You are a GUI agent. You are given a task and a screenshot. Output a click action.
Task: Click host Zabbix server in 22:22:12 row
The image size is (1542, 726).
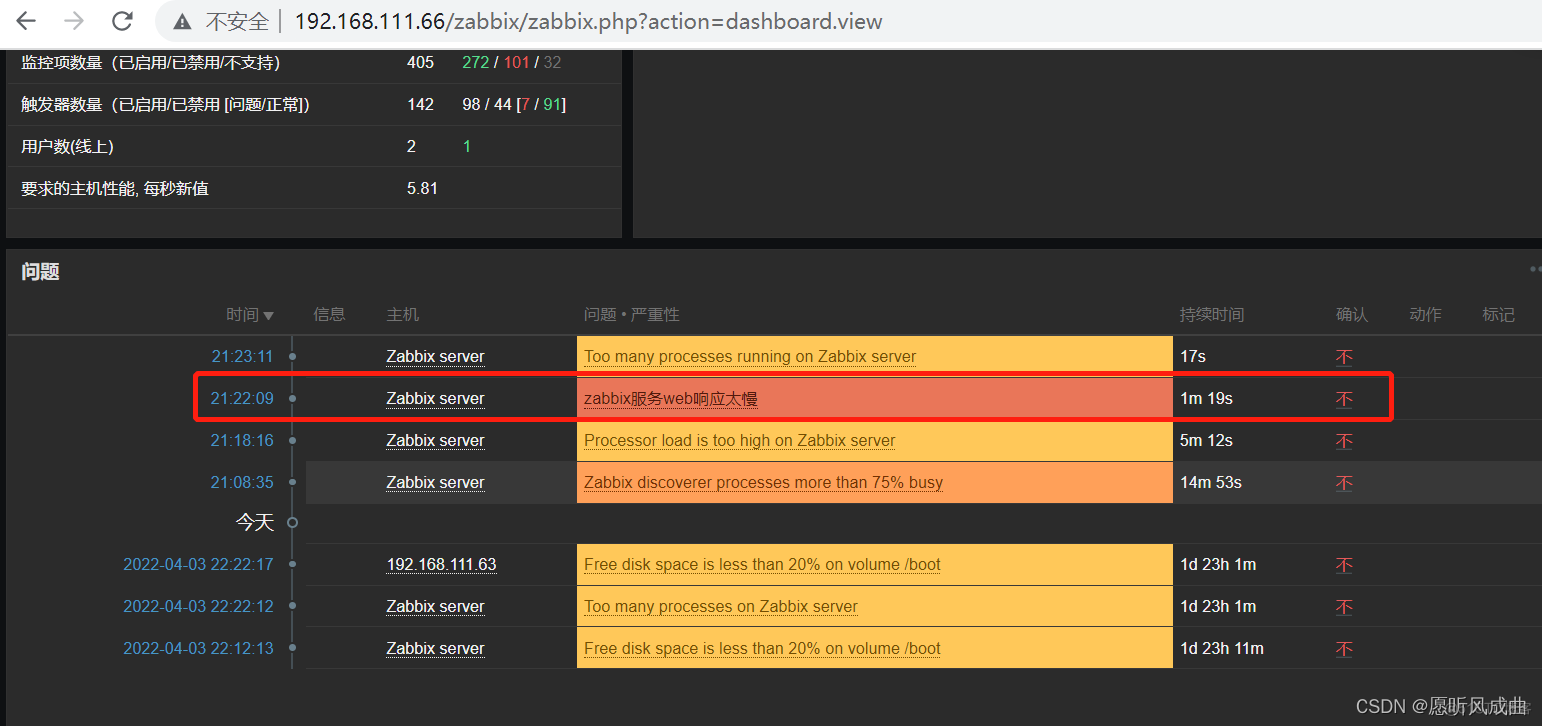(435, 606)
